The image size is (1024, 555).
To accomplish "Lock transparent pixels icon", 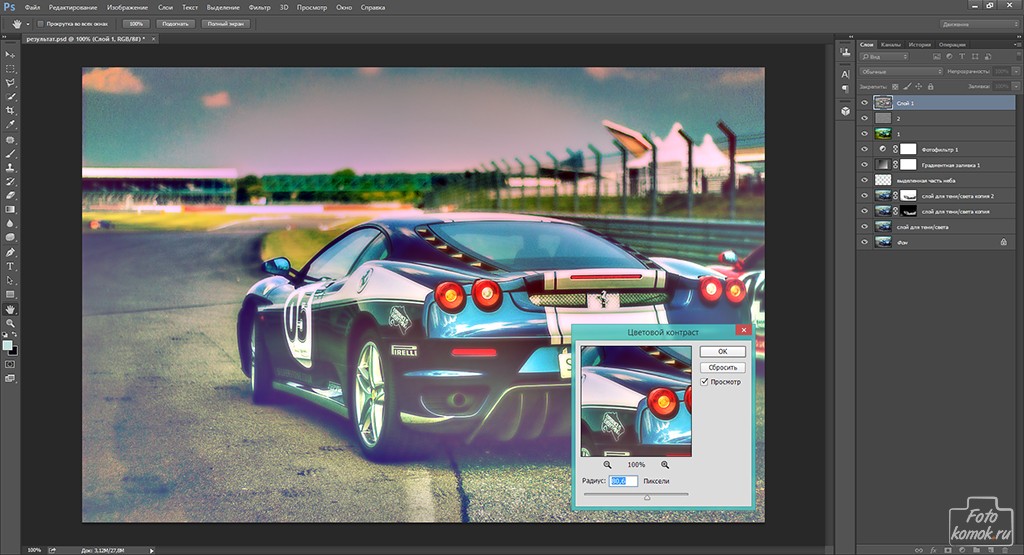I will point(895,86).
